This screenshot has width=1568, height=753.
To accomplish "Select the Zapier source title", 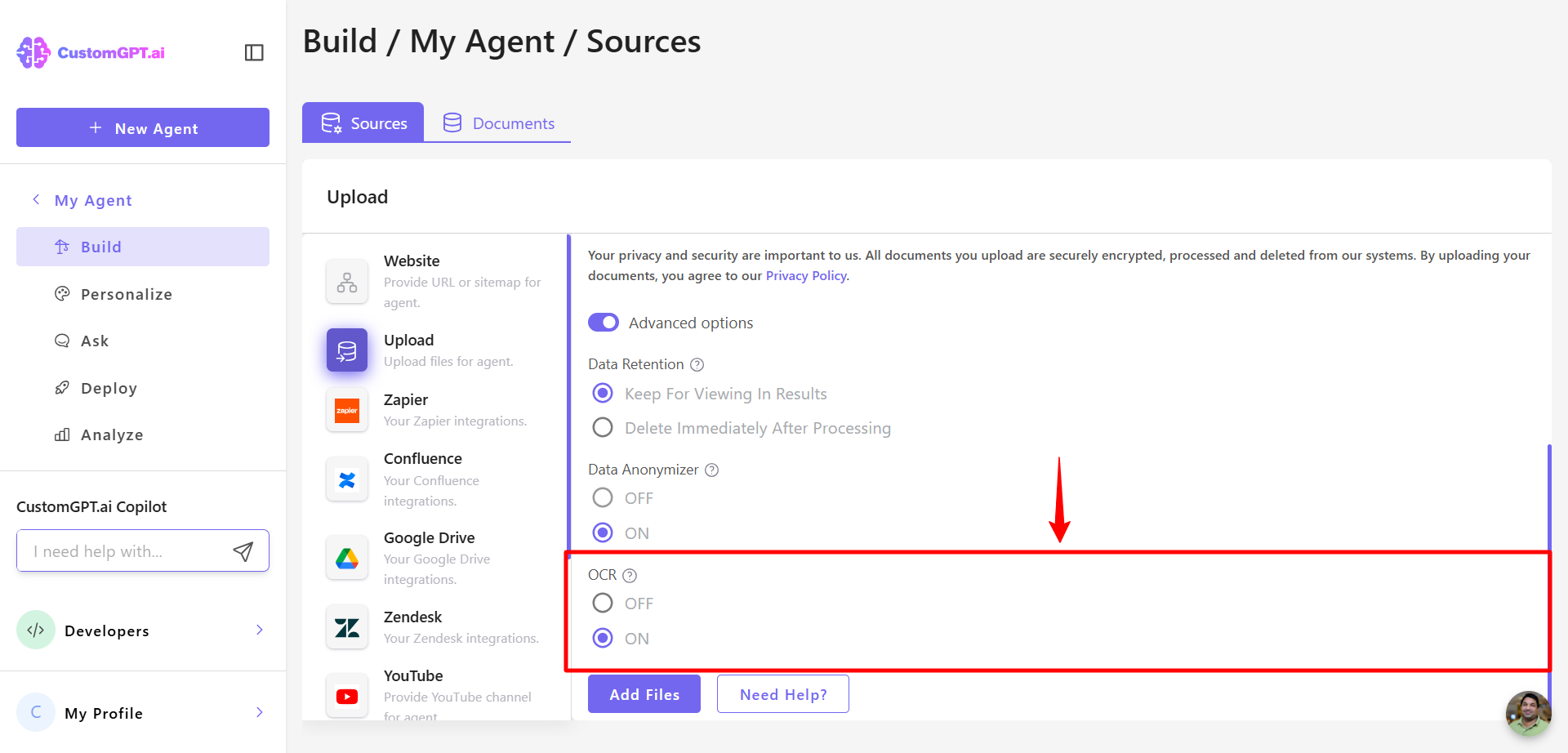I will coord(406,399).
